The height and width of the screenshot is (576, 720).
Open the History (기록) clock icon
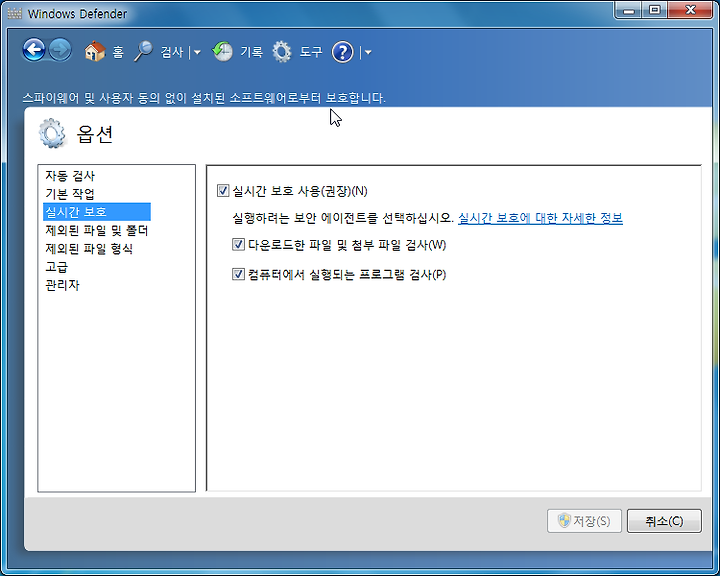point(222,51)
